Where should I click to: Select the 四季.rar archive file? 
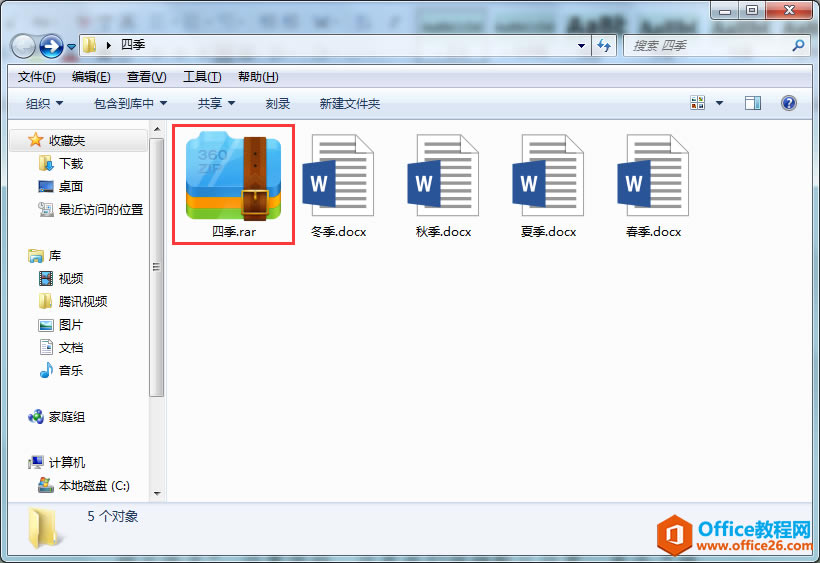pyautogui.click(x=233, y=184)
